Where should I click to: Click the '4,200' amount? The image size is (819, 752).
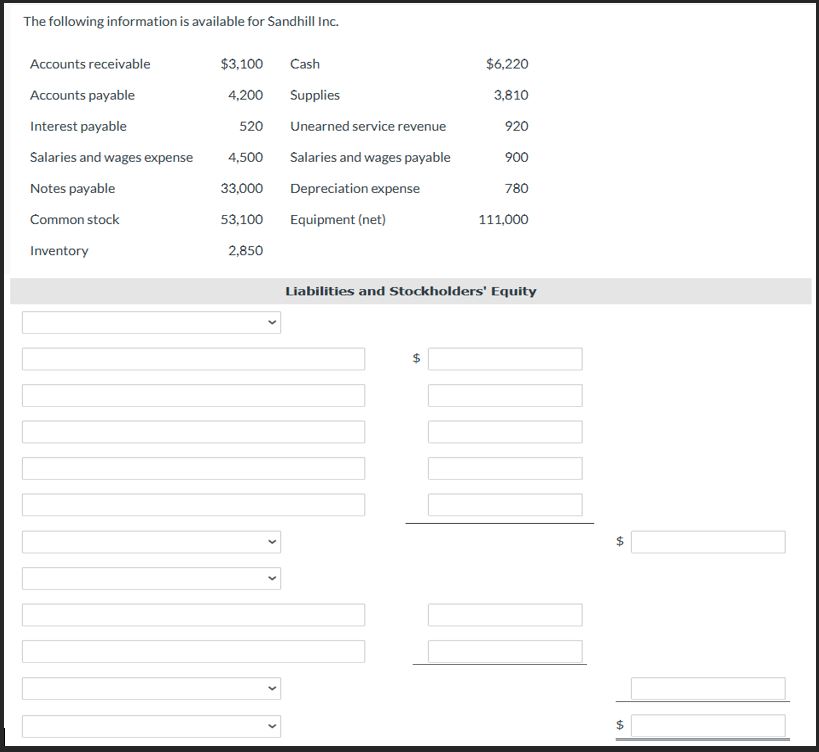tap(245, 96)
